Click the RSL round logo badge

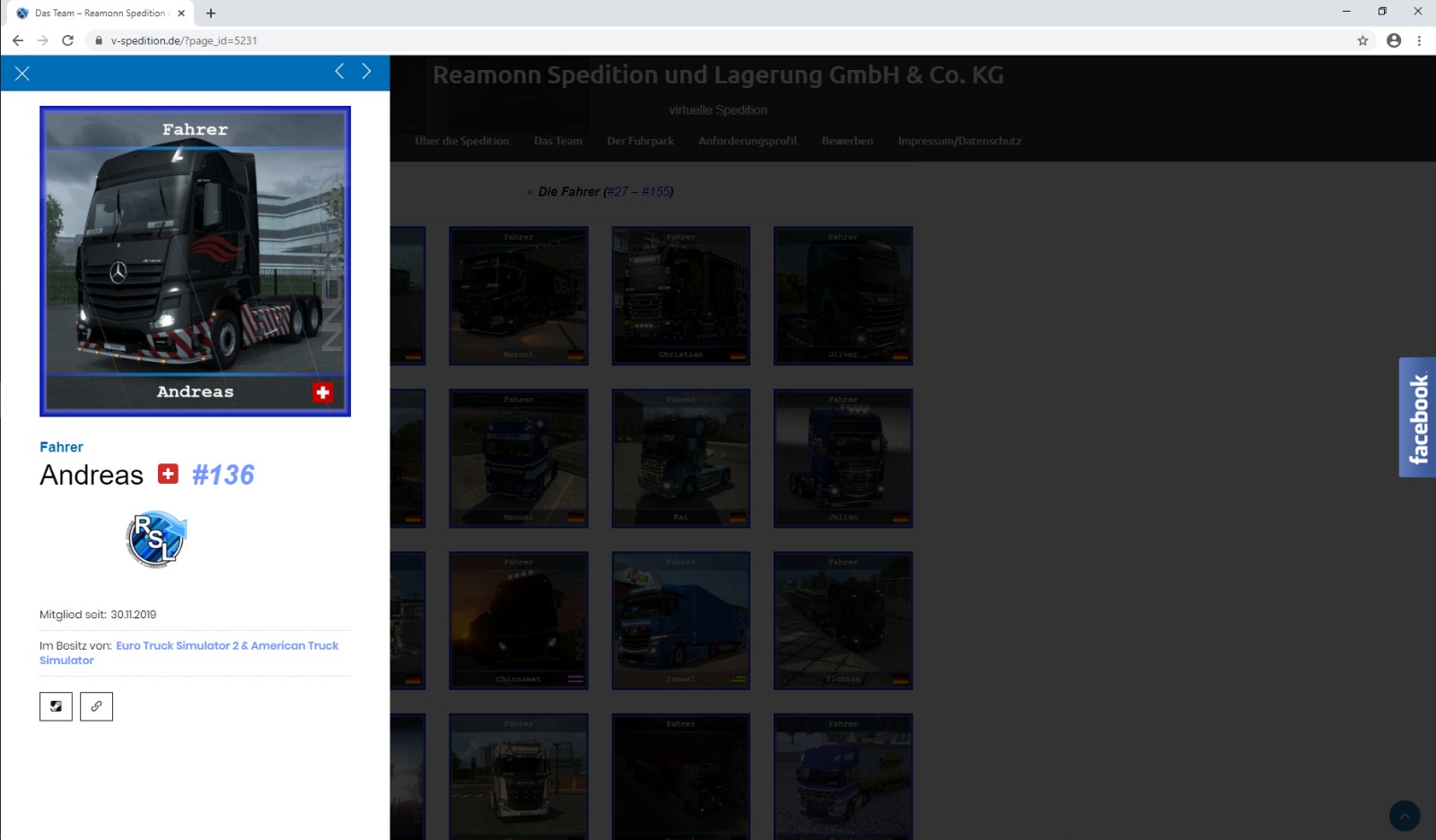click(x=155, y=539)
